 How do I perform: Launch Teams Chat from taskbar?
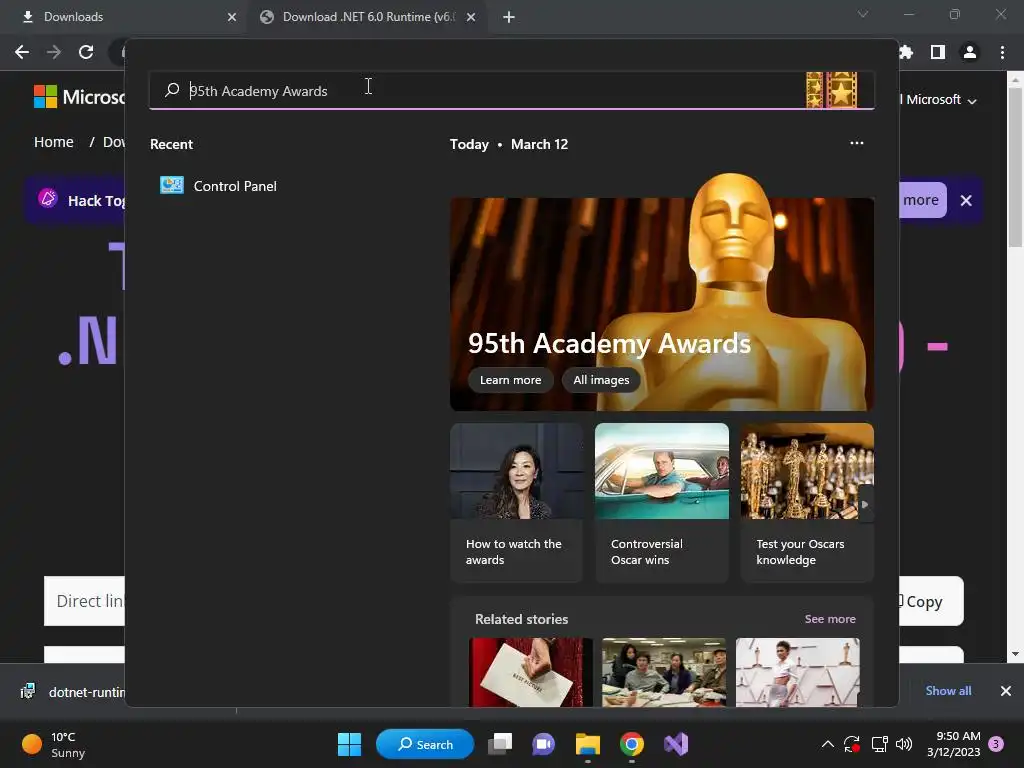pyautogui.click(x=543, y=744)
